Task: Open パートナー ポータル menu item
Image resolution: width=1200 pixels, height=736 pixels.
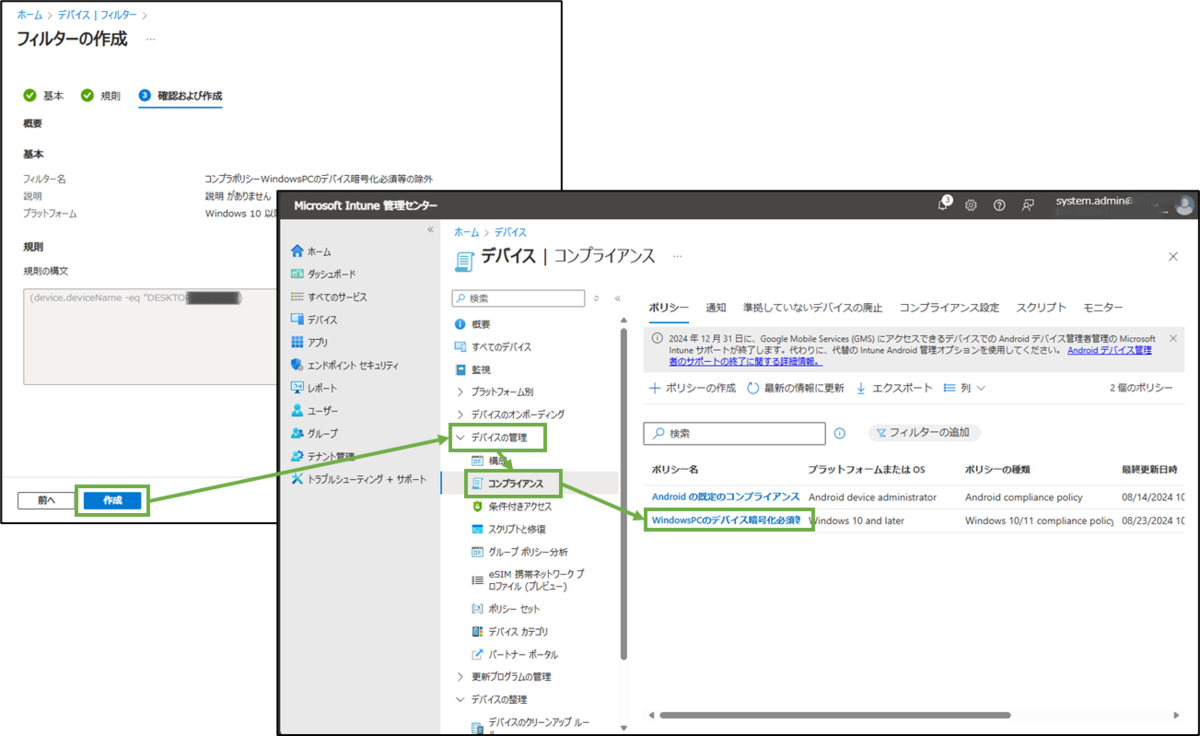Action: click(x=514, y=654)
